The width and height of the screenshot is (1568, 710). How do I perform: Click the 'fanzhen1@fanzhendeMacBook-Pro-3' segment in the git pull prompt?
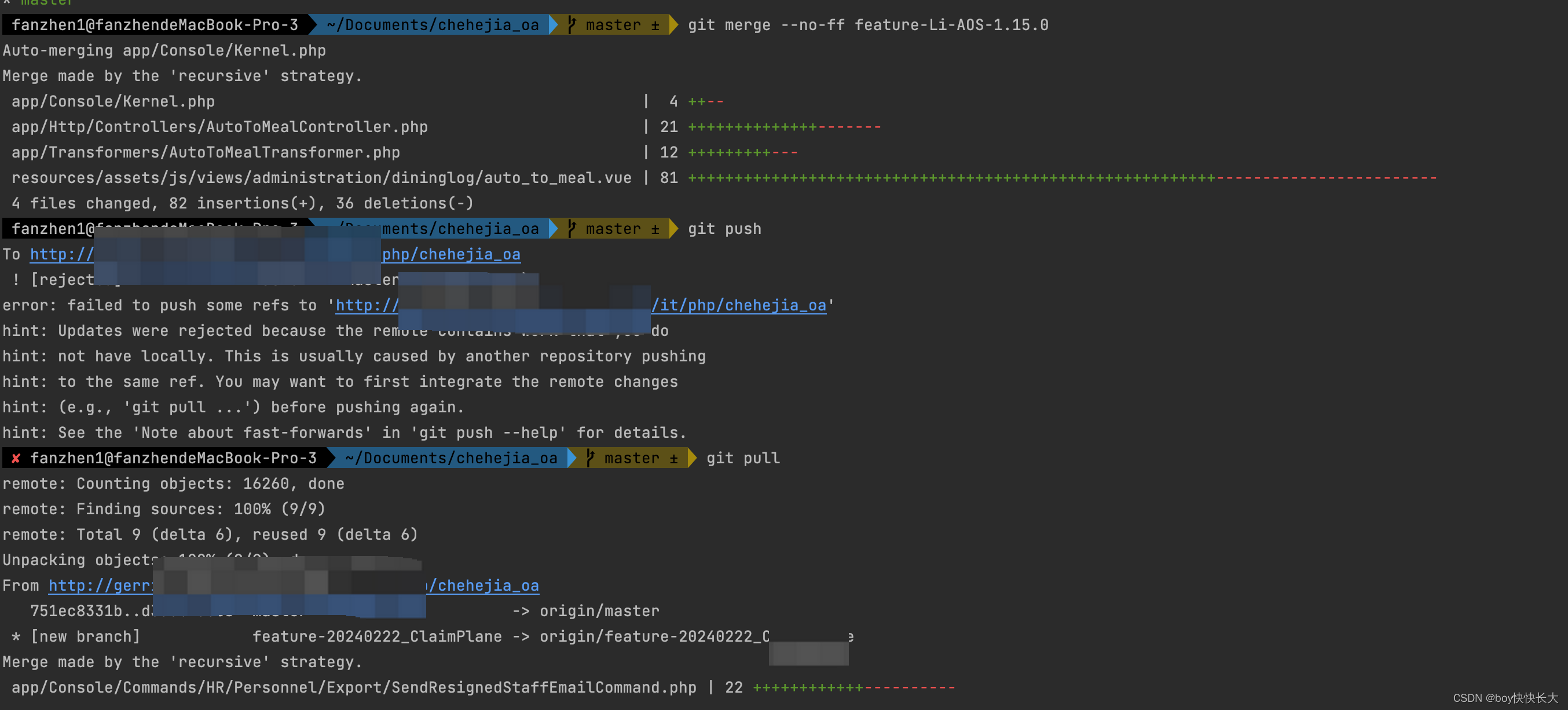[x=174, y=458]
